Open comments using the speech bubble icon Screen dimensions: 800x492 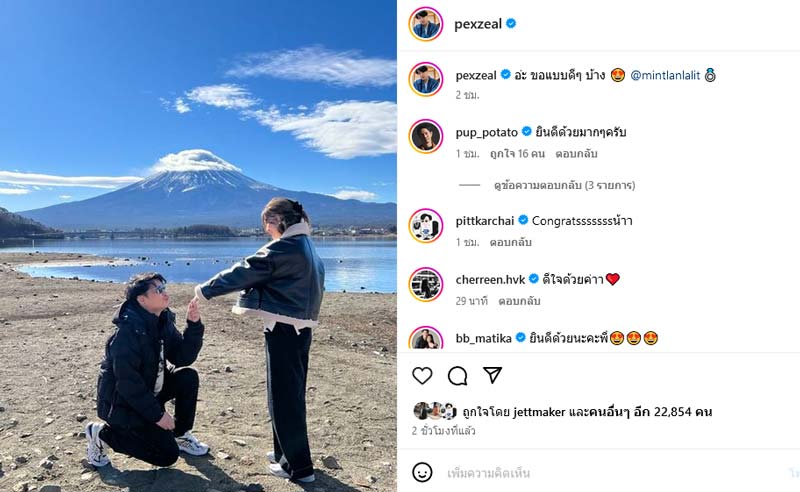[x=457, y=376]
